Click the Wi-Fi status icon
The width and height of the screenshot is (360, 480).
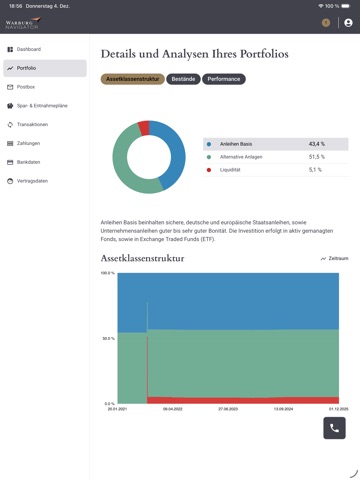(x=321, y=6)
